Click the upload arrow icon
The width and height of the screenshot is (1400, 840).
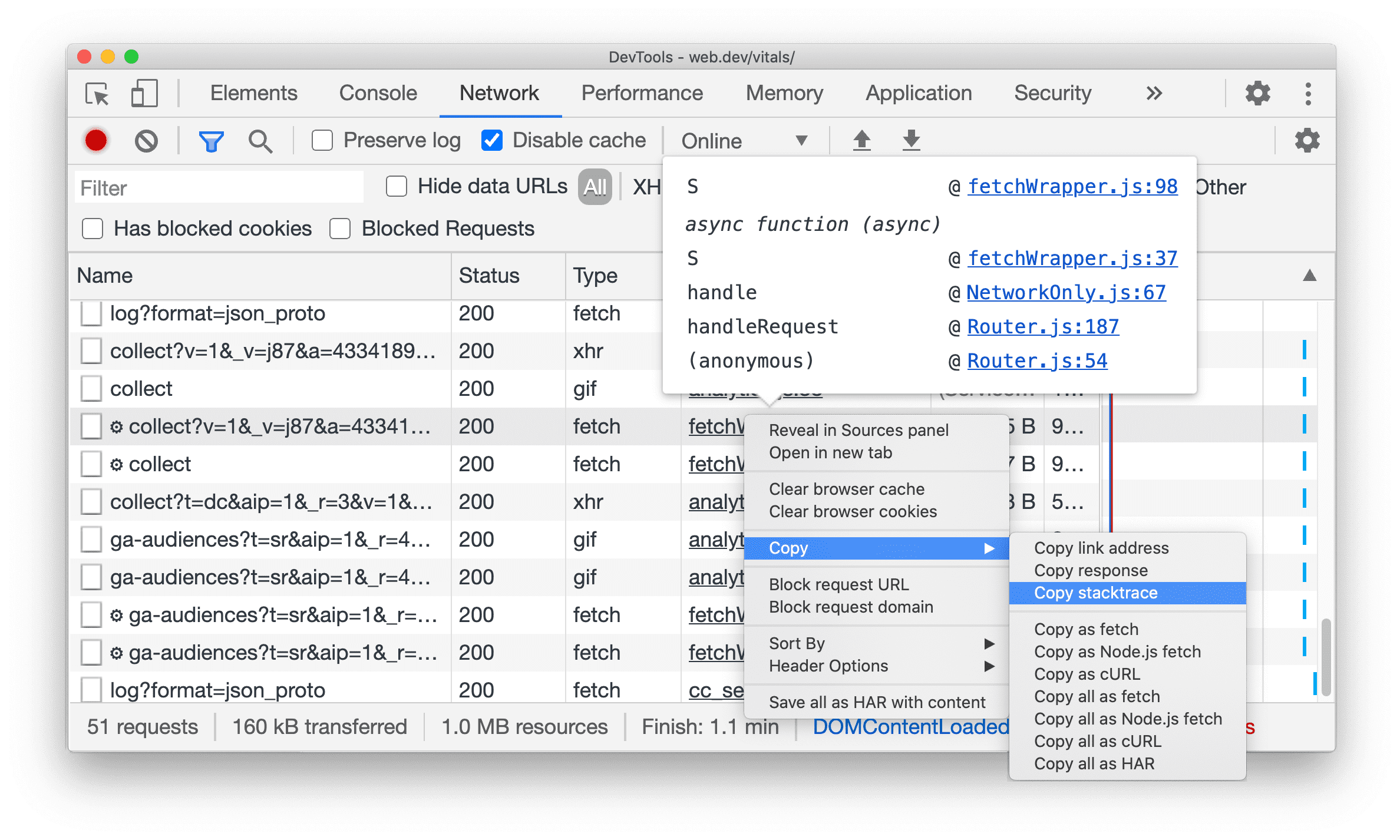point(861,139)
